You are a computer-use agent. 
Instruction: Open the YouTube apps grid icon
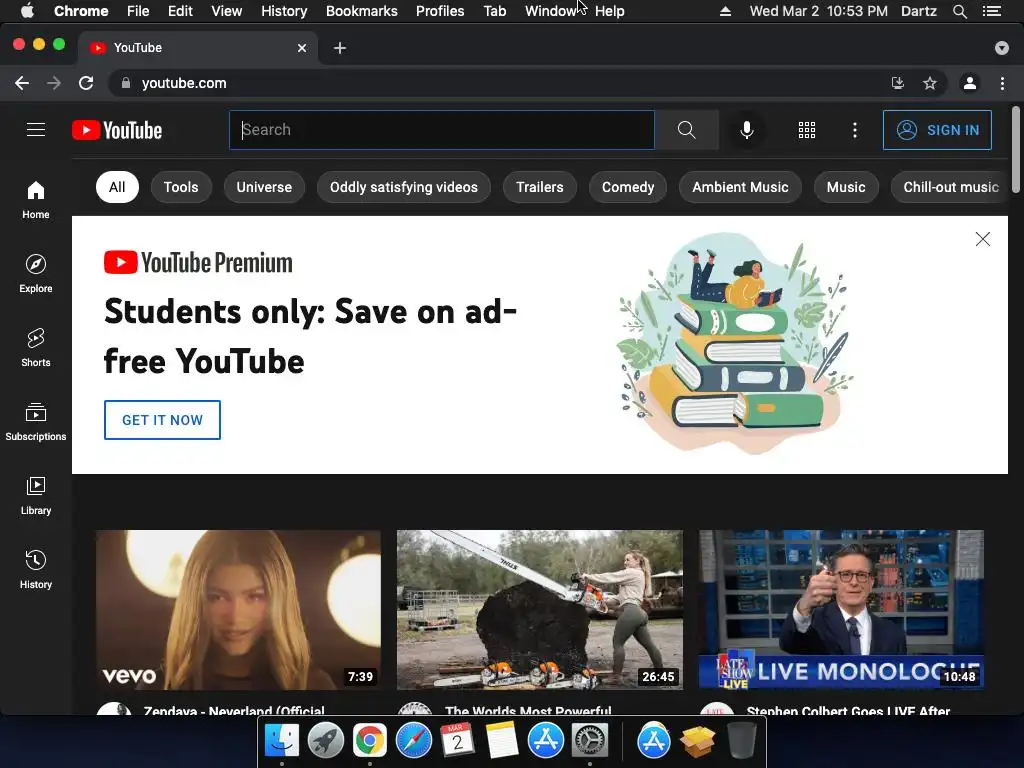coord(807,130)
